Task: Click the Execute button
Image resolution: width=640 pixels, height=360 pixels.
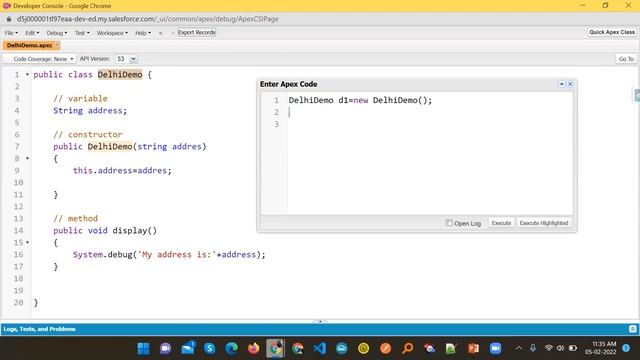Action: pos(501,223)
